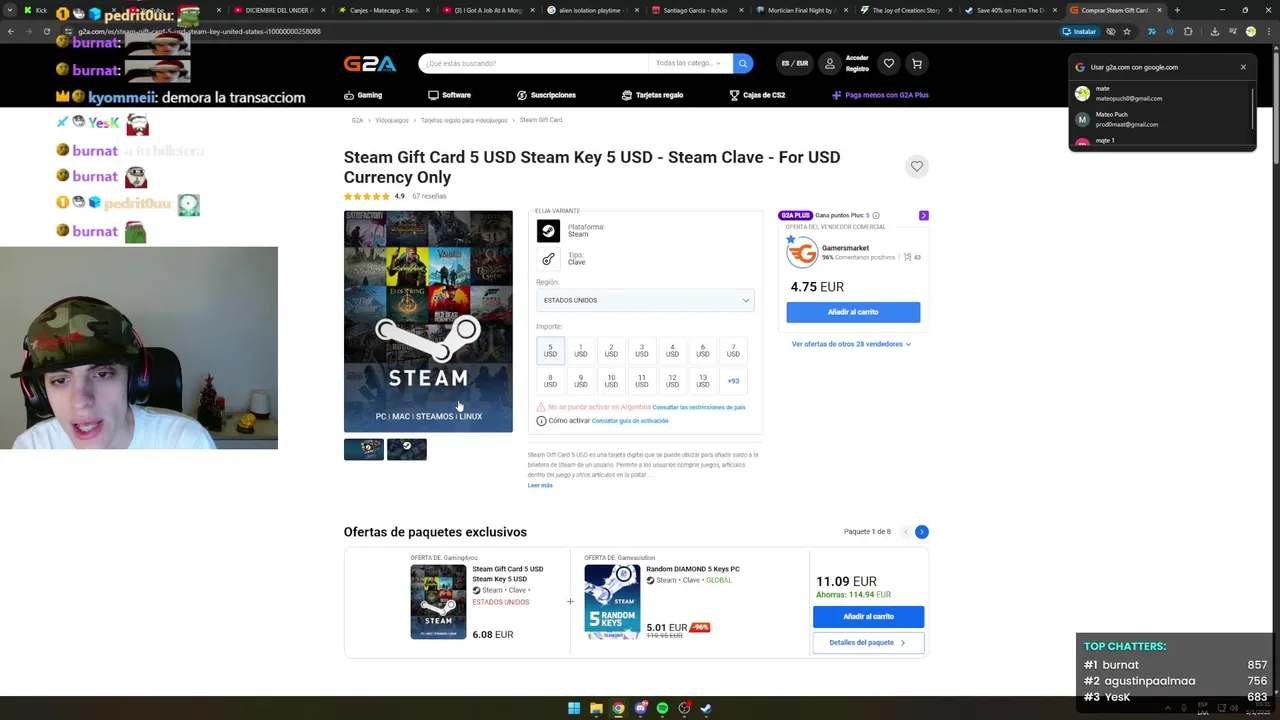Open the ES / EUR language currency selector

pos(795,64)
